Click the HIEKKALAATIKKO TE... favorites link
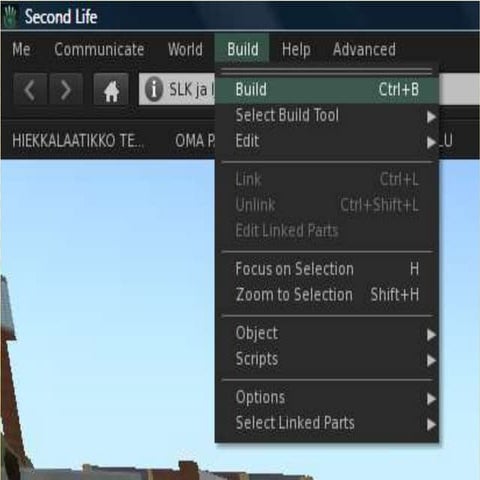 78,141
